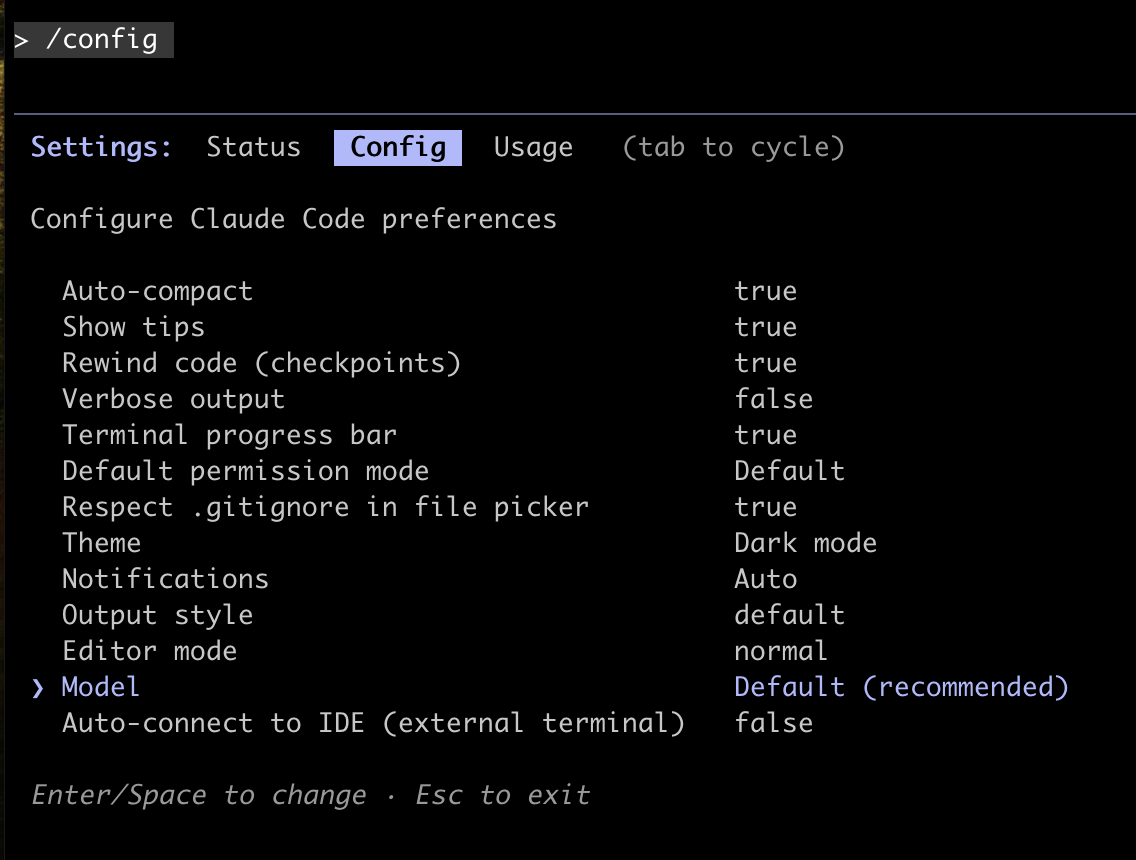The width and height of the screenshot is (1136, 860).
Task: Select the highlighted Config tab
Action: (x=397, y=147)
